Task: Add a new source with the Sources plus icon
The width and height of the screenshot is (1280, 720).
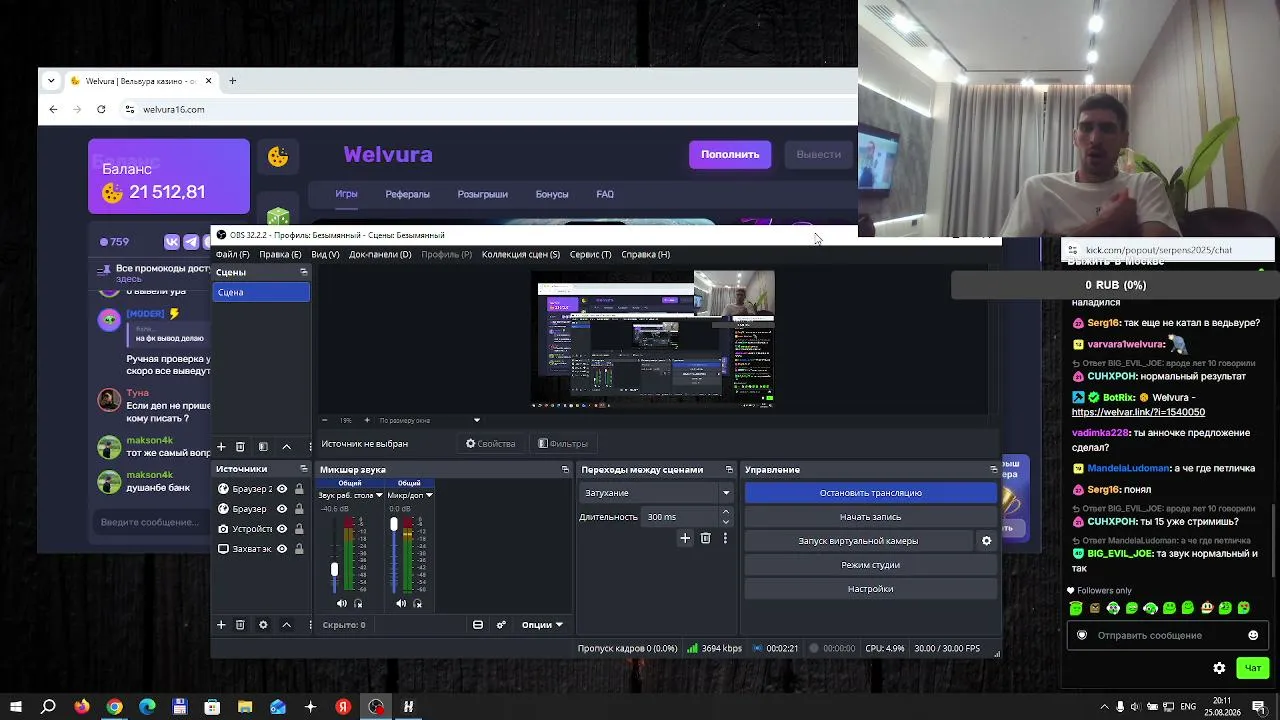Action: pyautogui.click(x=221, y=625)
